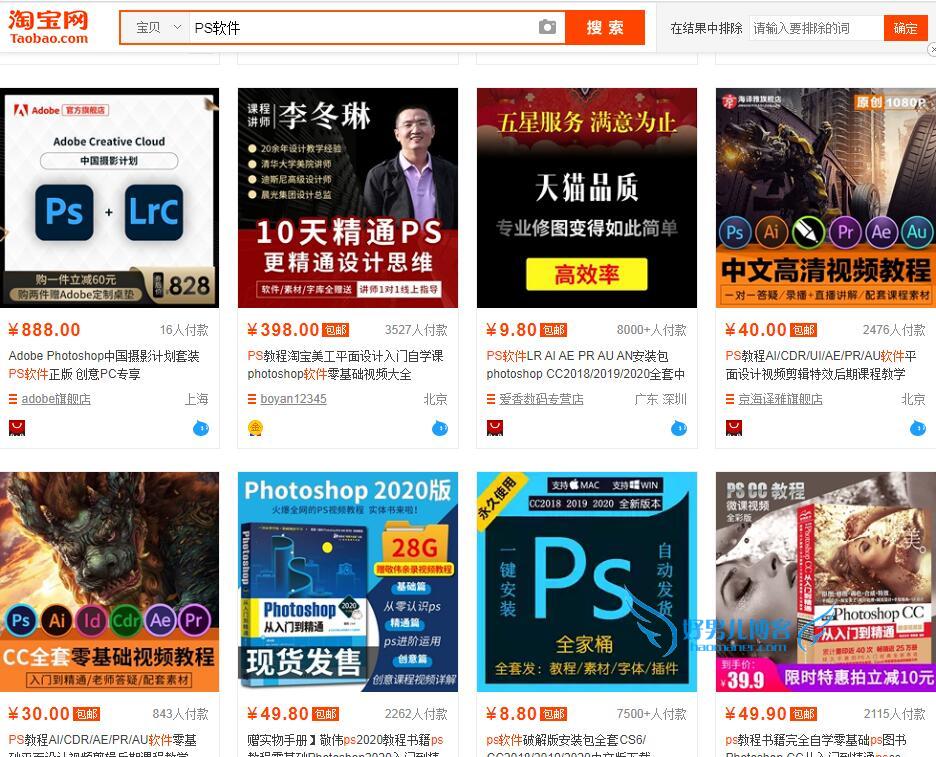Viewport: 936px width, 757px height.
Task: Click the 包邮 tag next to ¥398.00
Action: pos(335,330)
